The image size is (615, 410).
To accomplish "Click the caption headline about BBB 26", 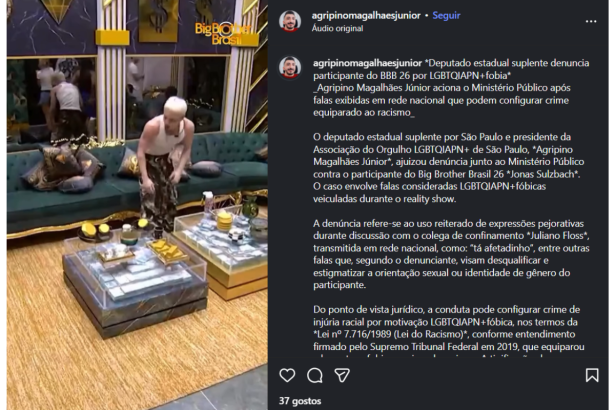I will pos(451,69).
